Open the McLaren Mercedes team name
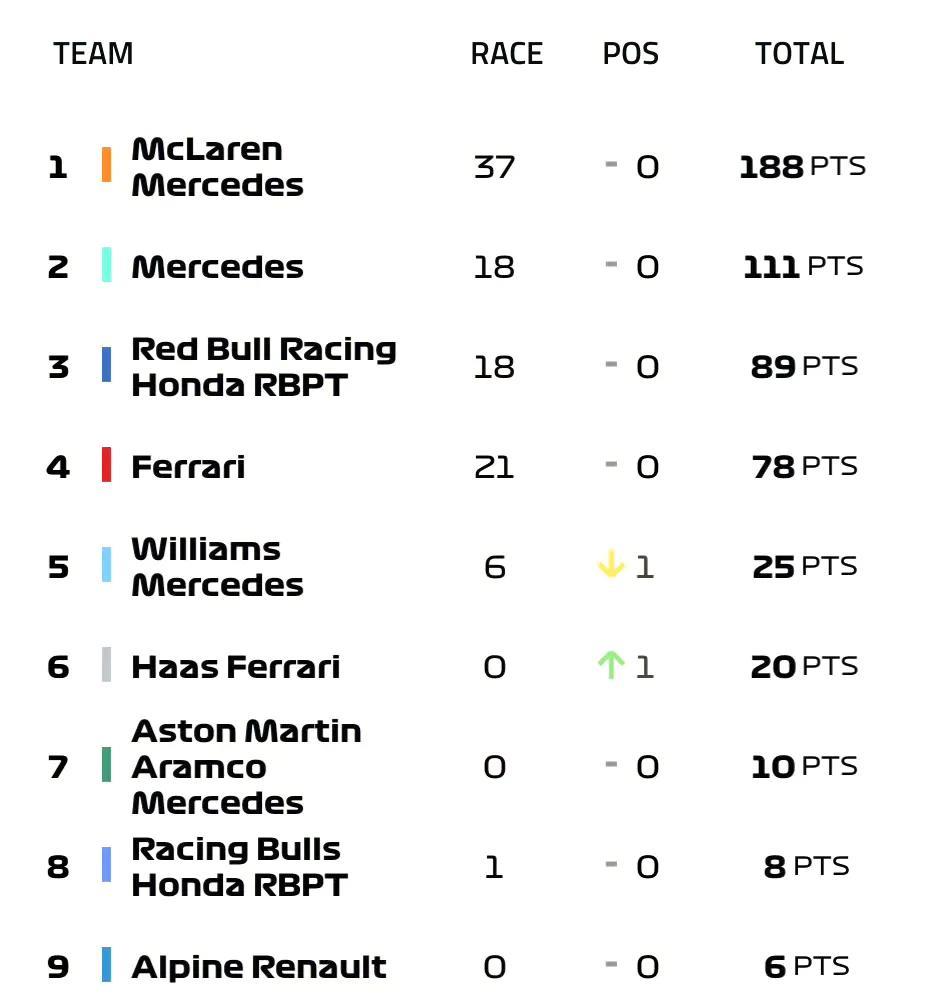The image size is (928, 1005). tap(217, 167)
